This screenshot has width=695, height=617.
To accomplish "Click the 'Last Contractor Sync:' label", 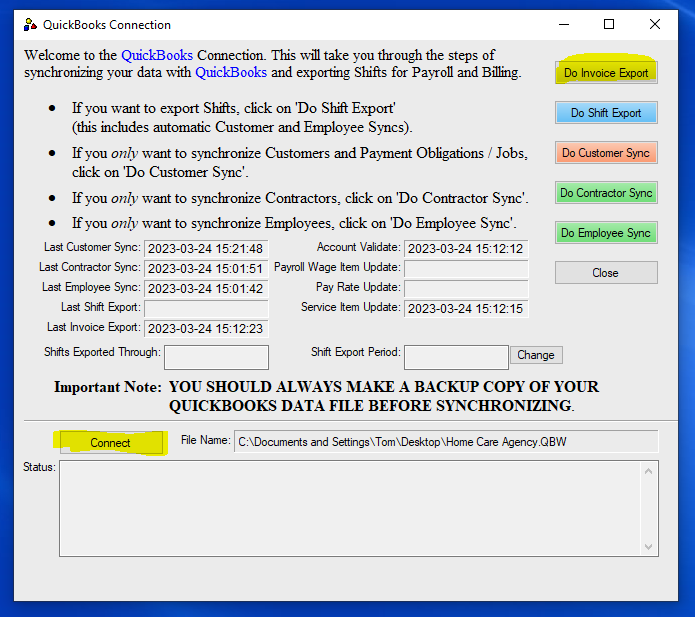I will [x=90, y=267].
